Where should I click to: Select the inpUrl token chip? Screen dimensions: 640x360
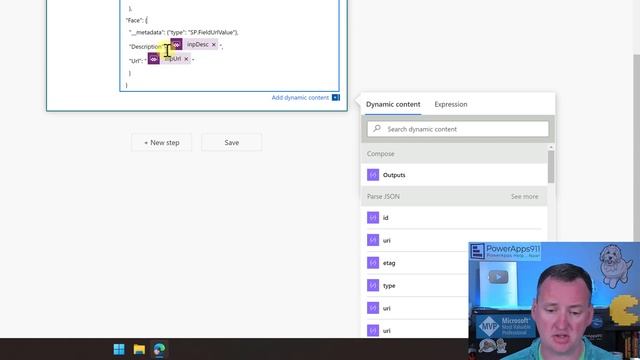click(169, 59)
